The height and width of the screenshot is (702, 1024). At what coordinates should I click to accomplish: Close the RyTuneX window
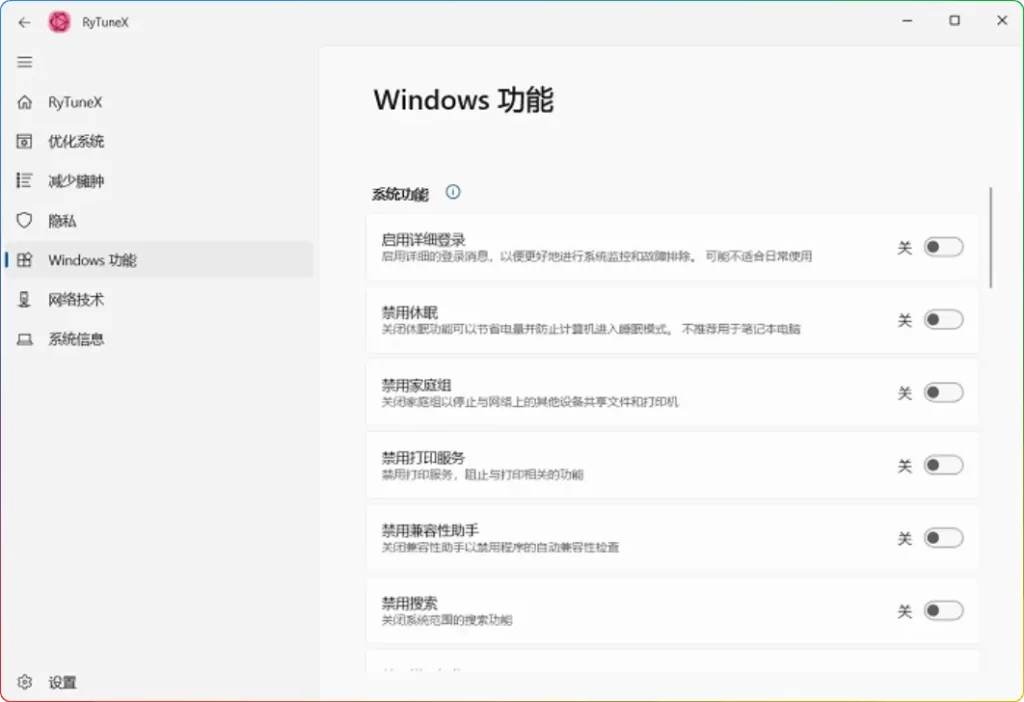coord(1002,21)
